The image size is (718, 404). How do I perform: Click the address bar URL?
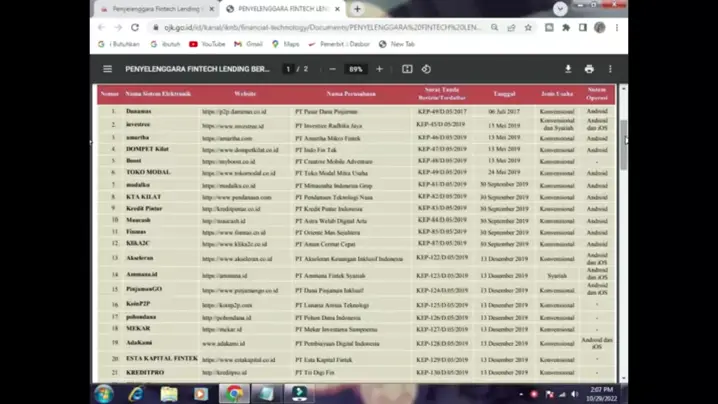(x=320, y=28)
